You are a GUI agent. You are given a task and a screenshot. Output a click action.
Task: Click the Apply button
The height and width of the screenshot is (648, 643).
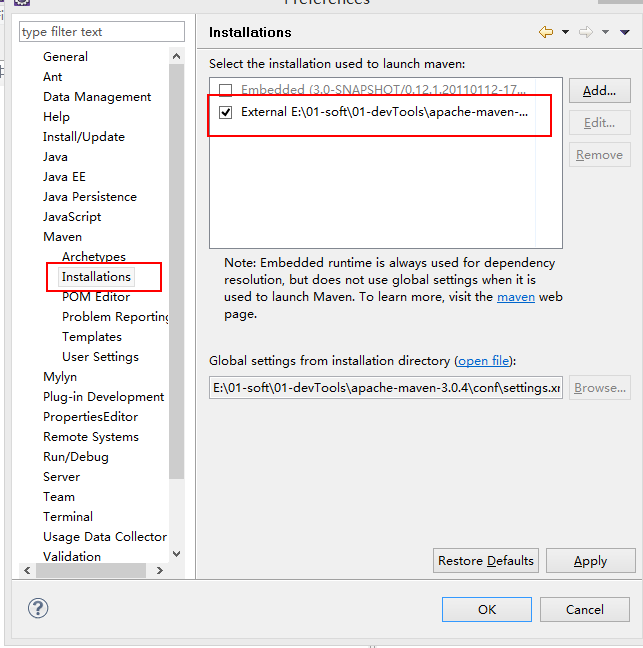pos(590,561)
